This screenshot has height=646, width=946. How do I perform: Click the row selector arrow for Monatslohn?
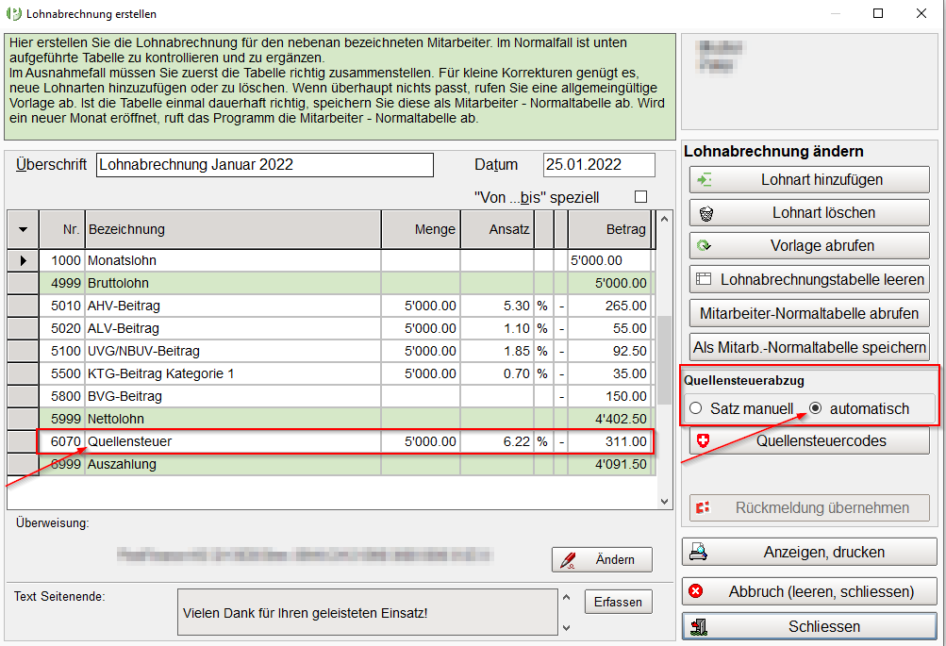click(23, 261)
